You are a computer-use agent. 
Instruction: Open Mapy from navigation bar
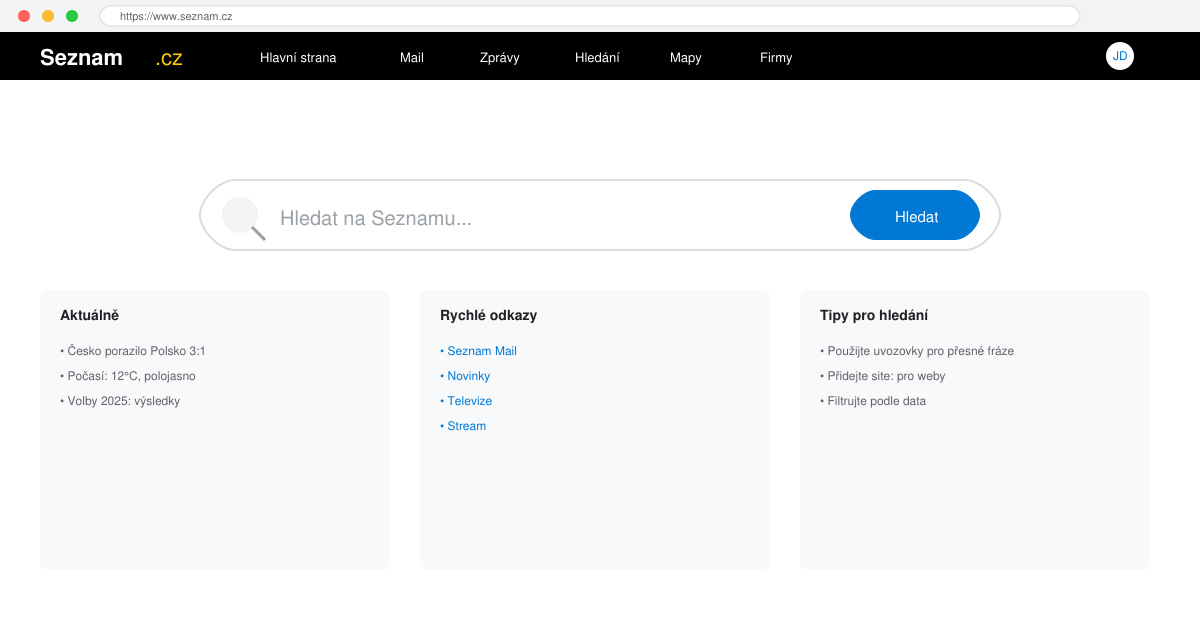click(x=686, y=58)
